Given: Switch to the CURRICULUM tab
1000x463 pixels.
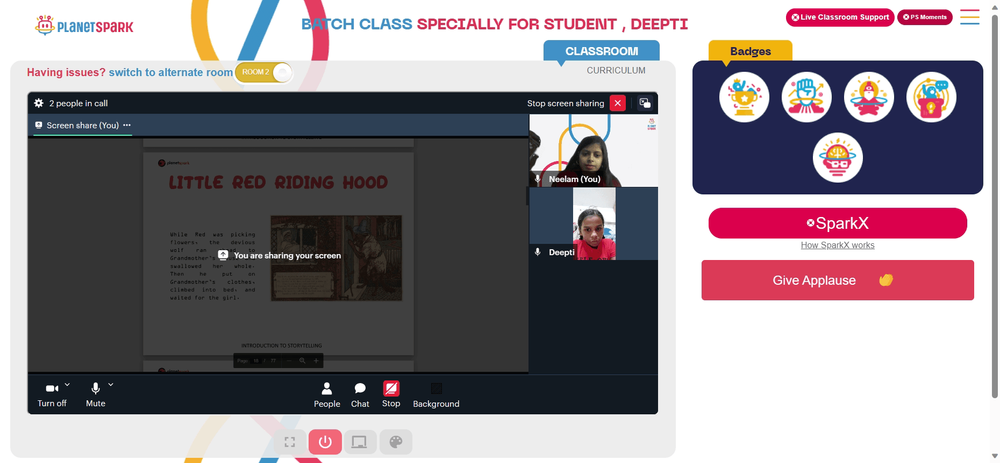Looking at the screenshot, I should tap(616, 71).
